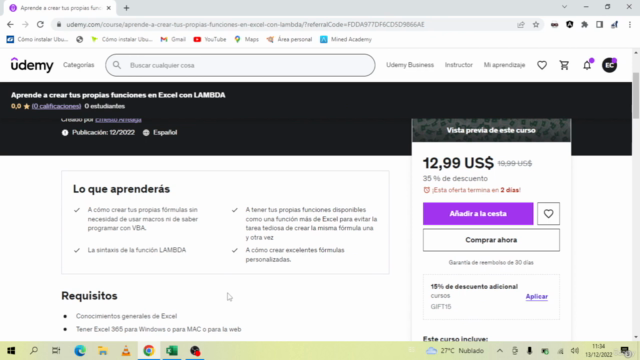Open the extensions puzzle icon
This screenshot has width=640, height=360.
pos(584,24)
